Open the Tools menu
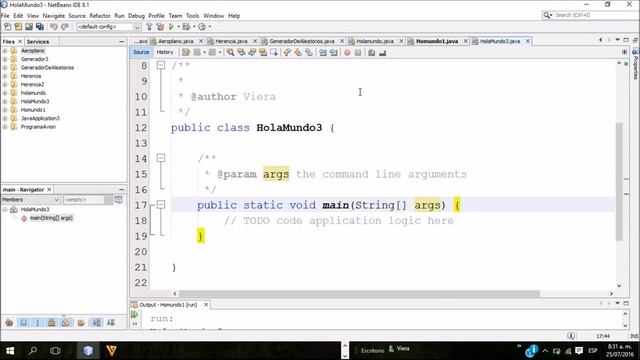The image size is (640, 360). click(x=192, y=16)
